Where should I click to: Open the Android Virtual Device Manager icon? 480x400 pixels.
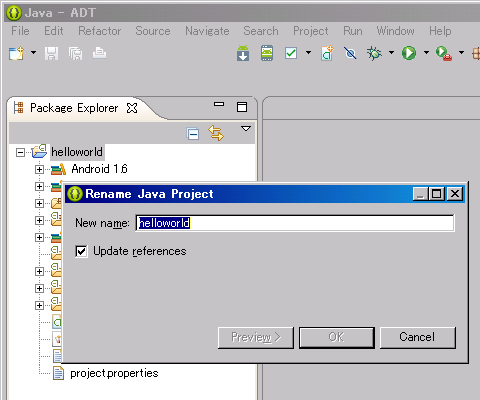(x=267, y=53)
